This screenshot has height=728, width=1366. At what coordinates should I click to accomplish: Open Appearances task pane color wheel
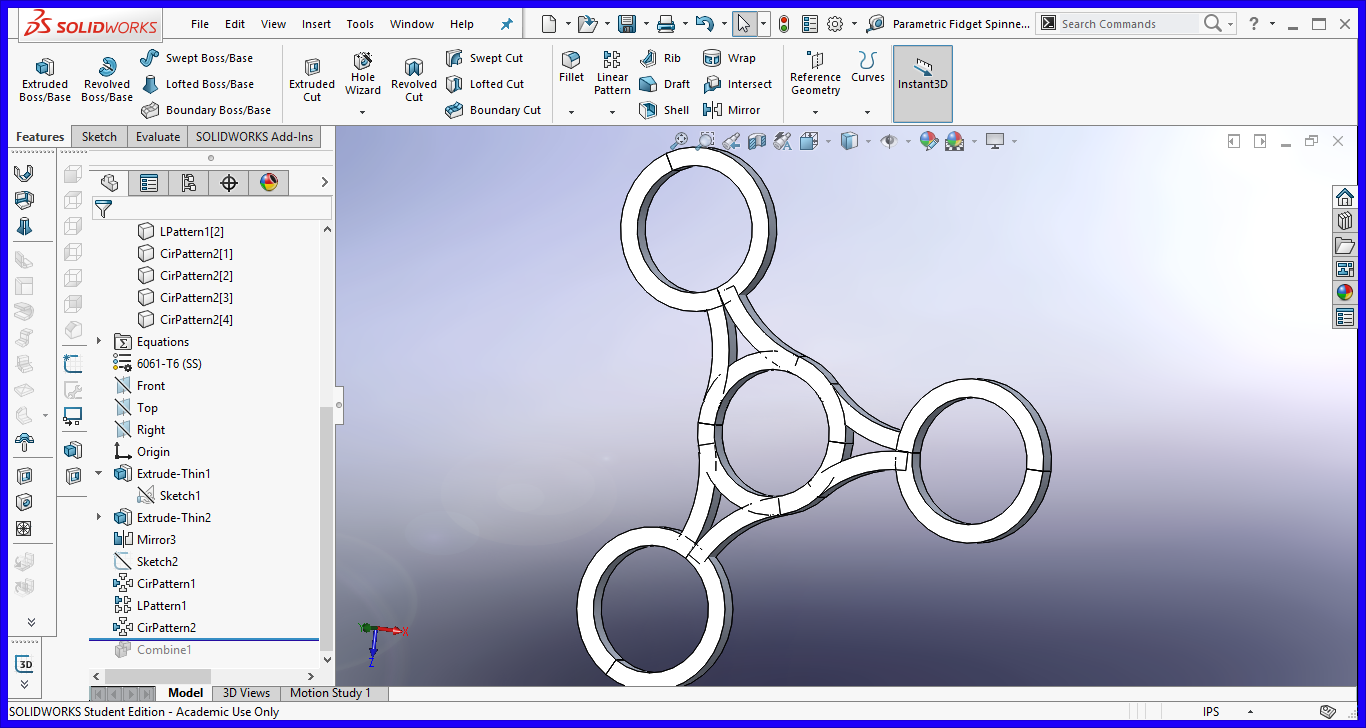[x=1345, y=293]
